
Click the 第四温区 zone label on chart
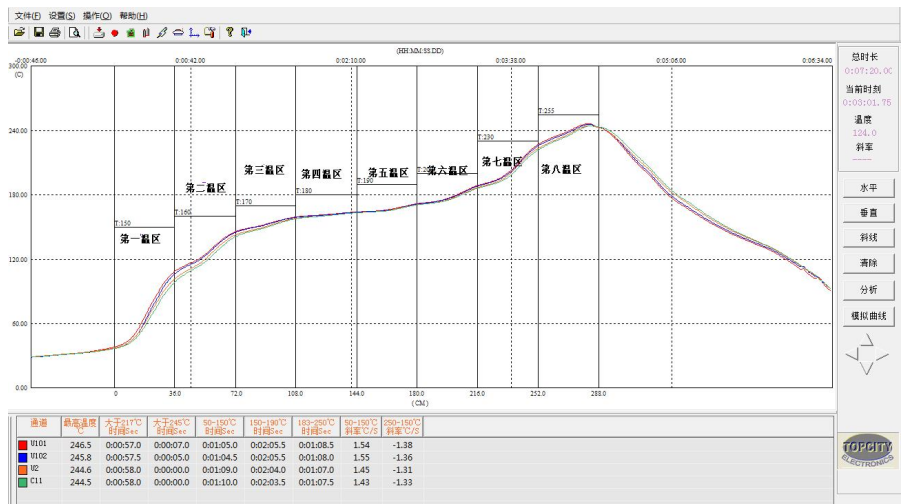coord(321,174)
